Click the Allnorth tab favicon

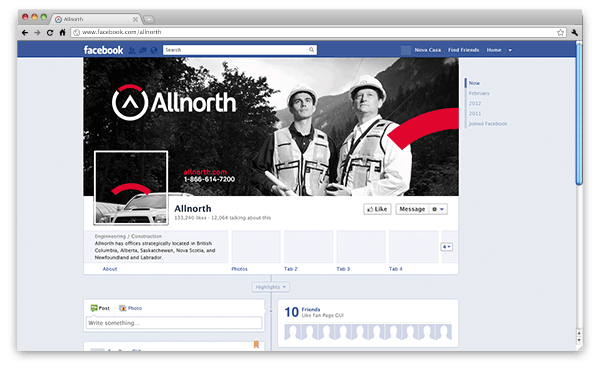pos(58,19)
